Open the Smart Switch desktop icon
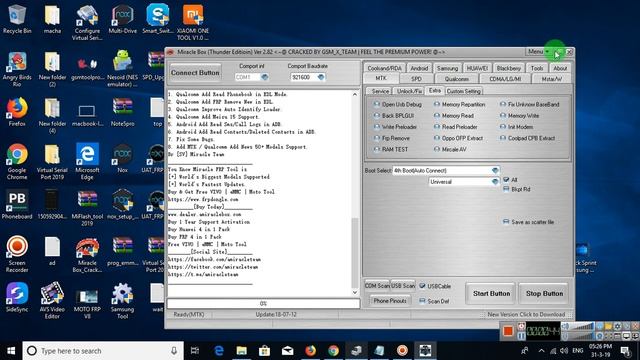Image resolution: width=640 pixels, height=360 pixels. coord(158,19)
